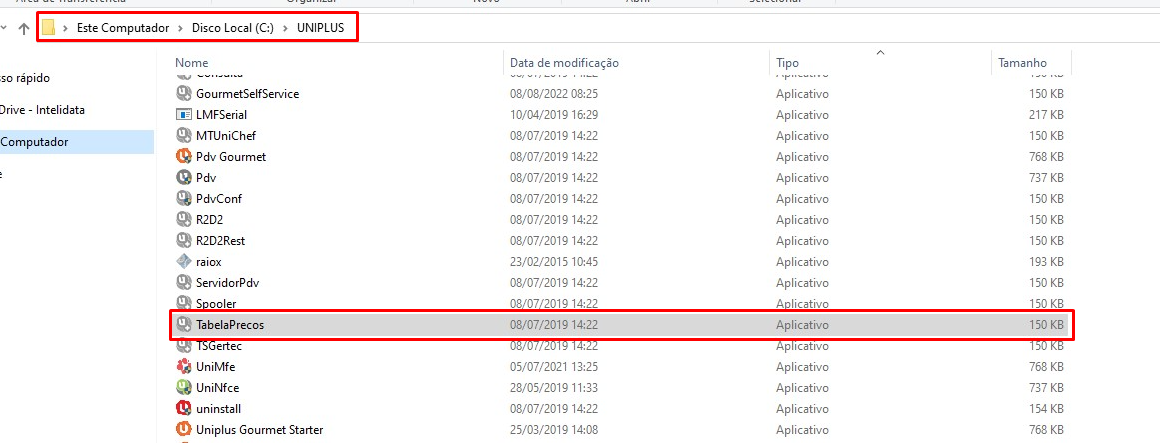Sort by Data de modificação column

point(564,63)
